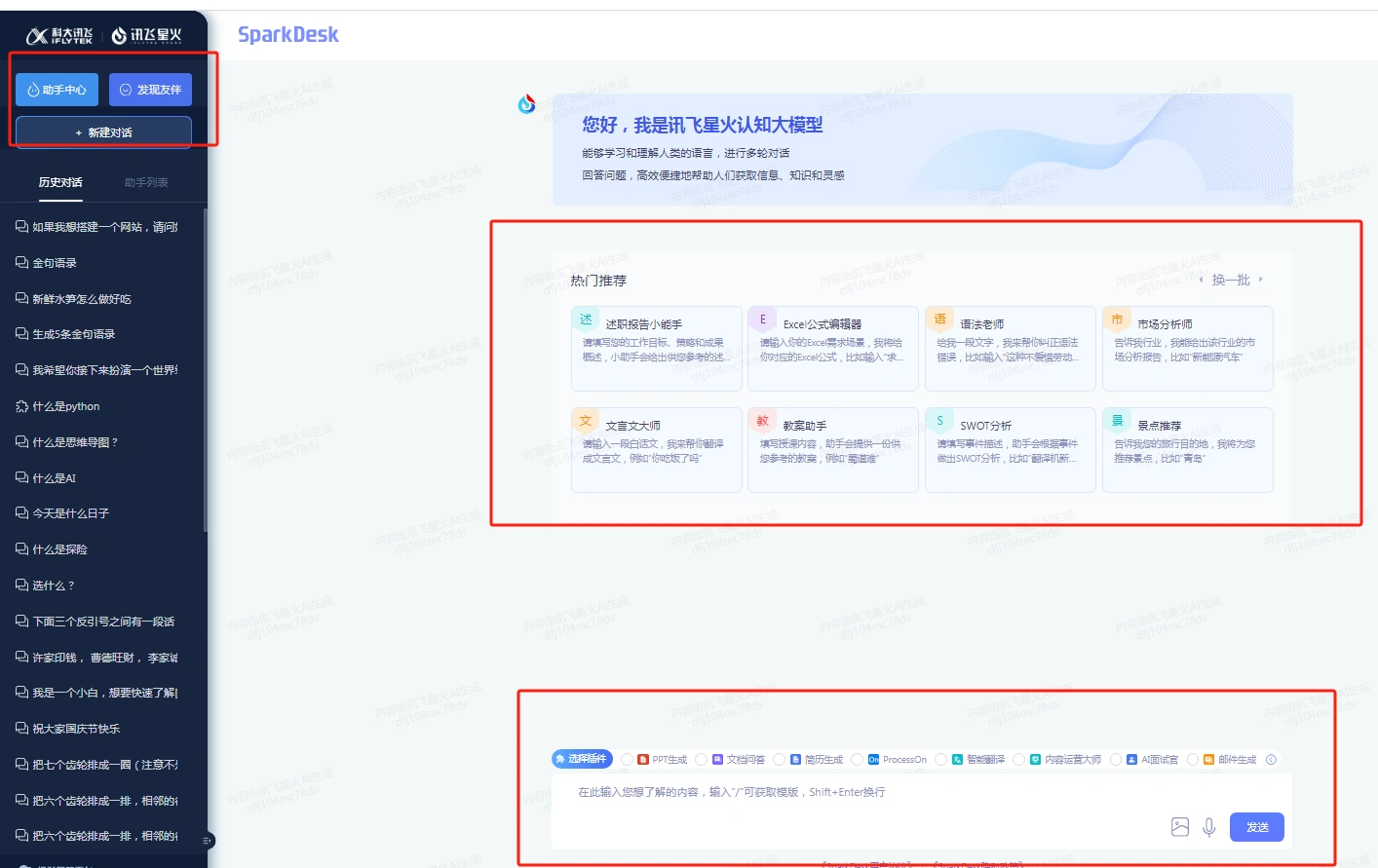
Task: Switch to the 助手列表 tab
Action: (146, 182)
